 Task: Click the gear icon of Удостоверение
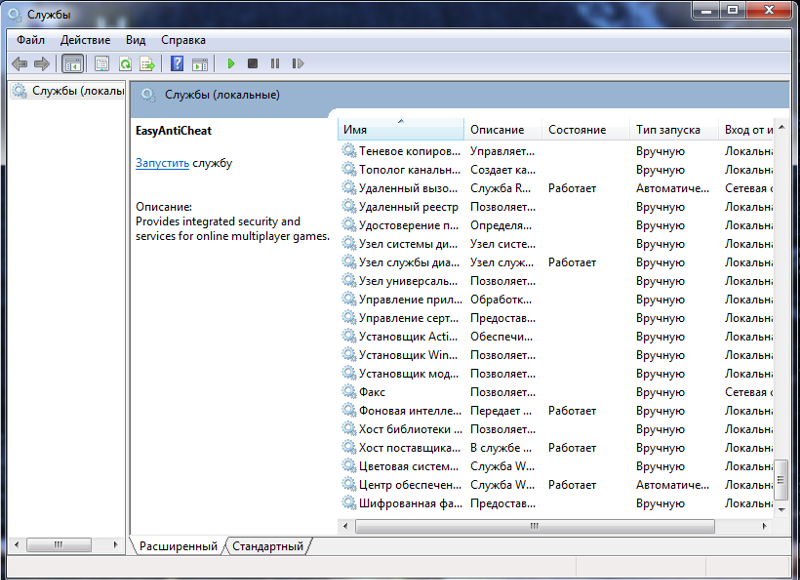click(349, 224)
